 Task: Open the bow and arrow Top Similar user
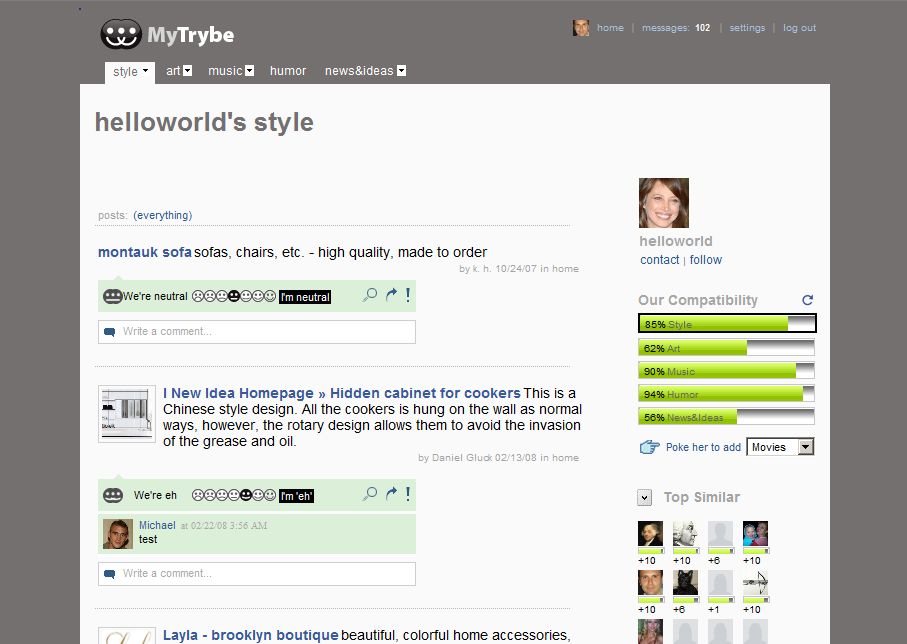click(755, 583)
